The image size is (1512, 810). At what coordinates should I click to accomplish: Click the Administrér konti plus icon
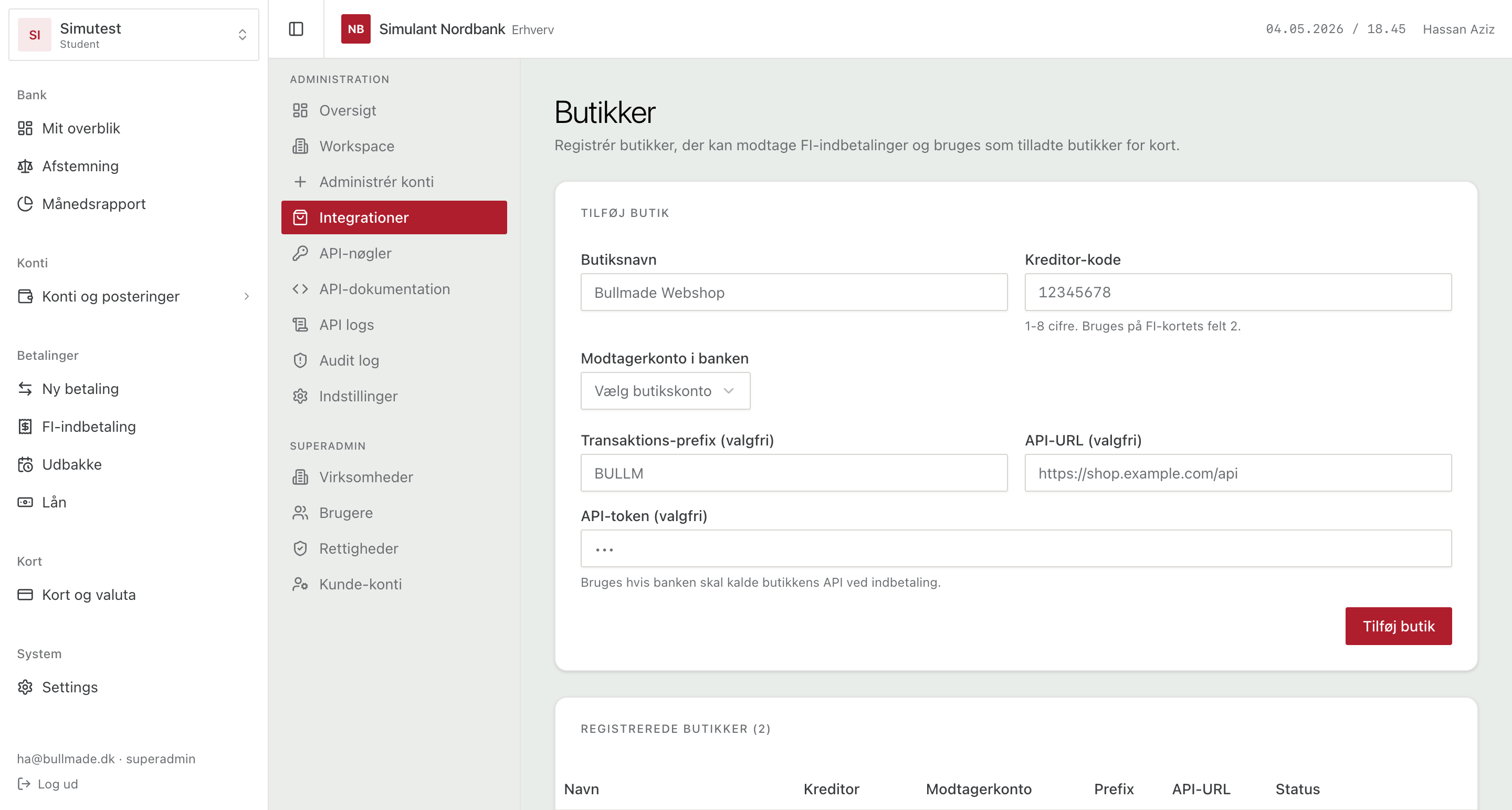click(x=300, y=182)
